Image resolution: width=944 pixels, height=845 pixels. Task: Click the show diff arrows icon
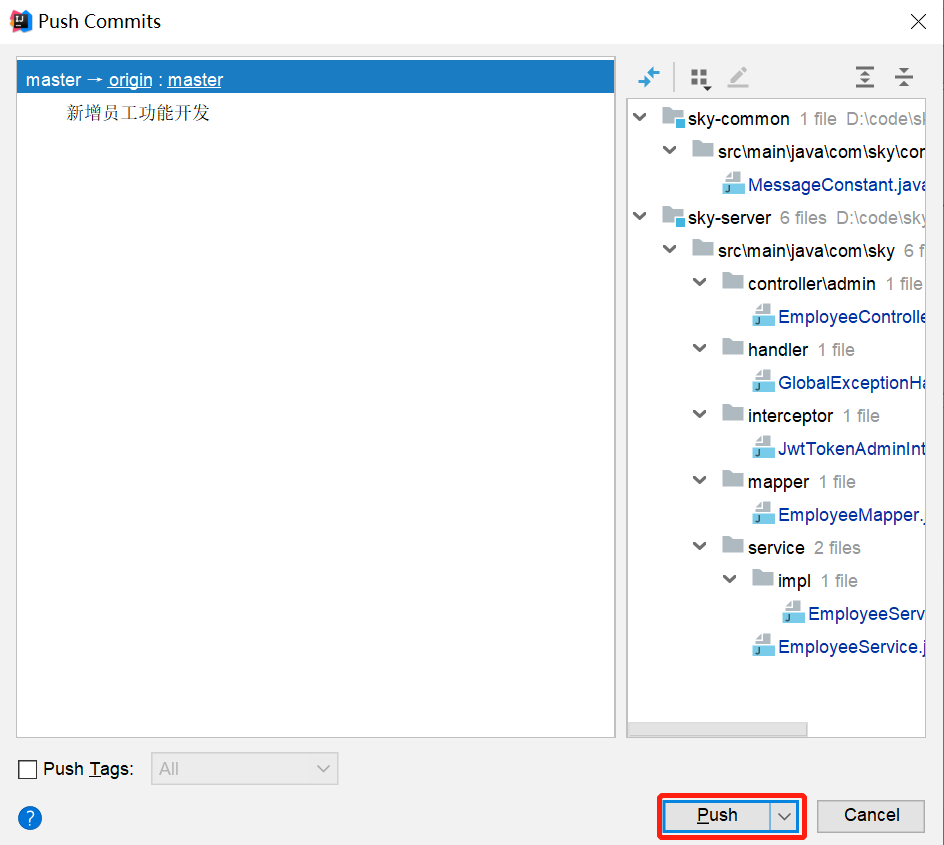tap(649, 77)
